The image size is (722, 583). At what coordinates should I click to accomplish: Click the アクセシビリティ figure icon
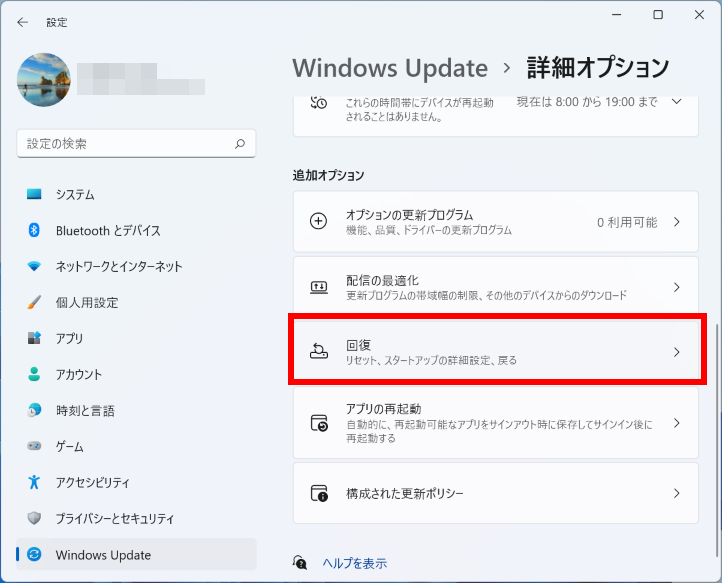click(34, 482)
